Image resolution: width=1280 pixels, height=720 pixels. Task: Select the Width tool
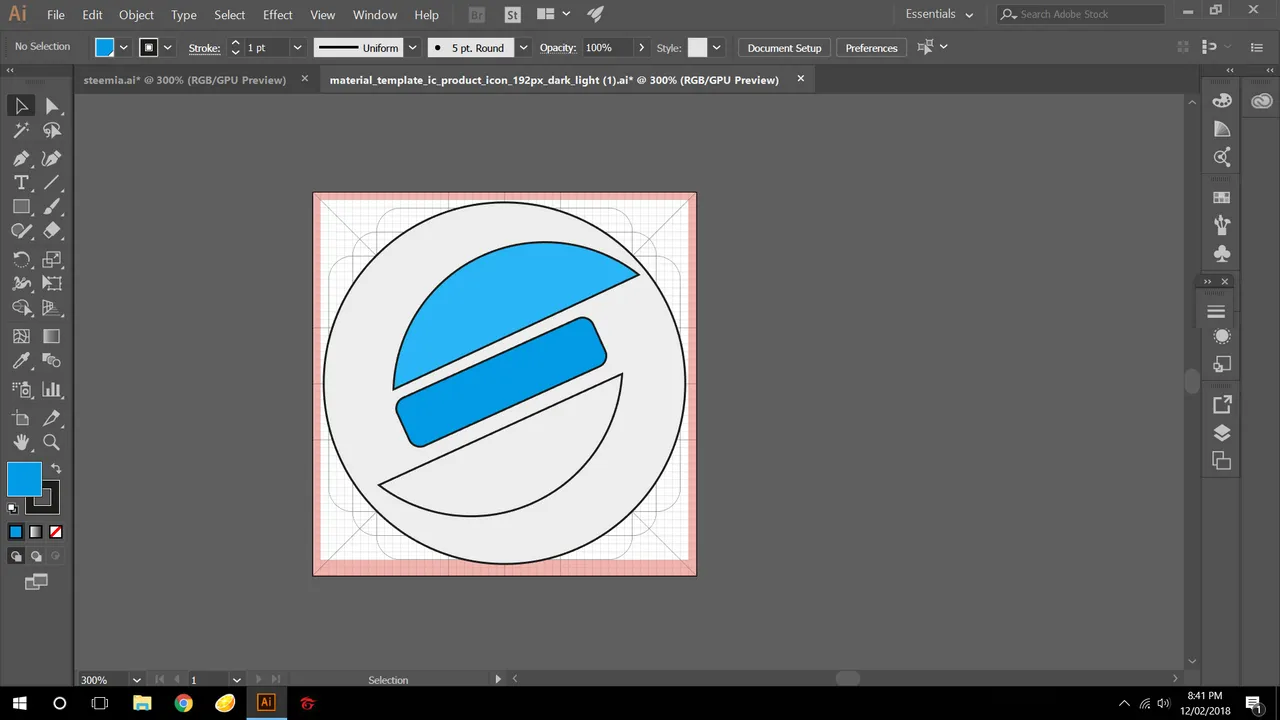click(x=21, y=283)
